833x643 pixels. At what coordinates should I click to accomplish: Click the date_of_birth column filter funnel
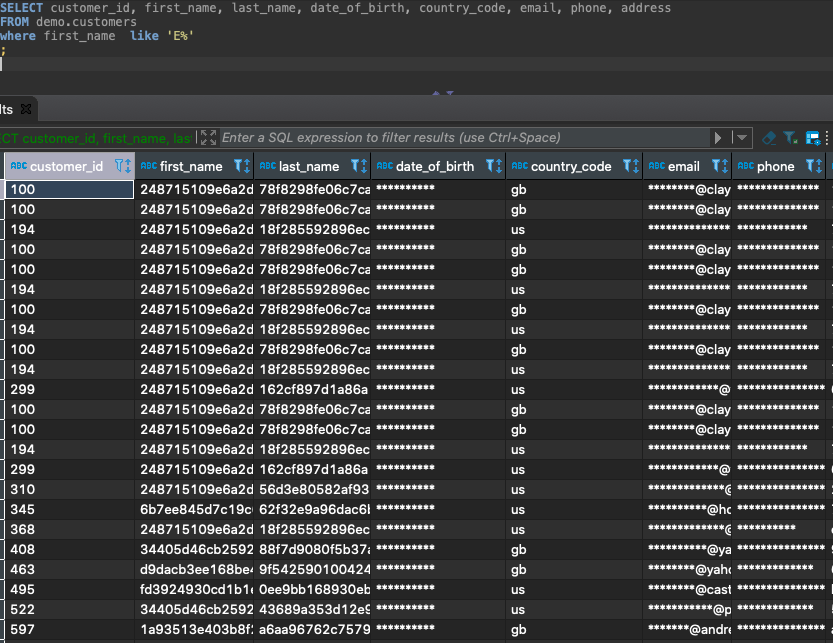490,166
